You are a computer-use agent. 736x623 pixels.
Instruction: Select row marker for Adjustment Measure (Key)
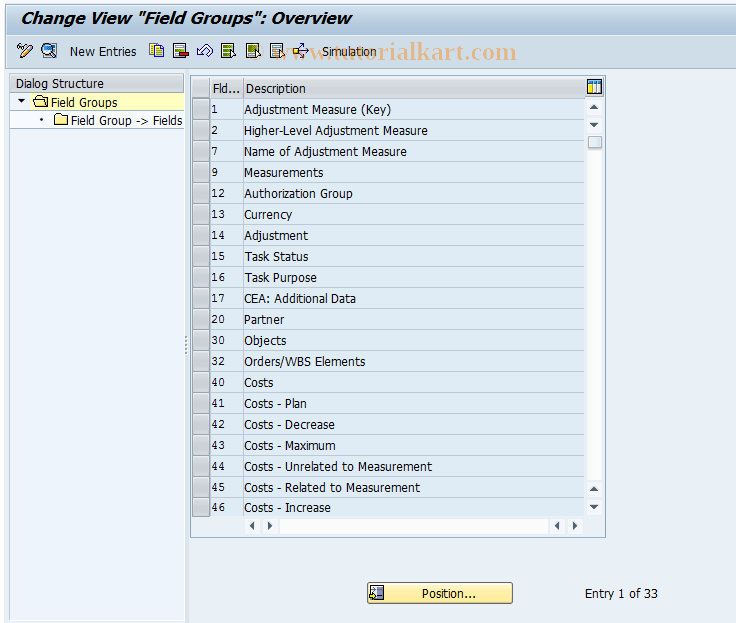point(201,109)
